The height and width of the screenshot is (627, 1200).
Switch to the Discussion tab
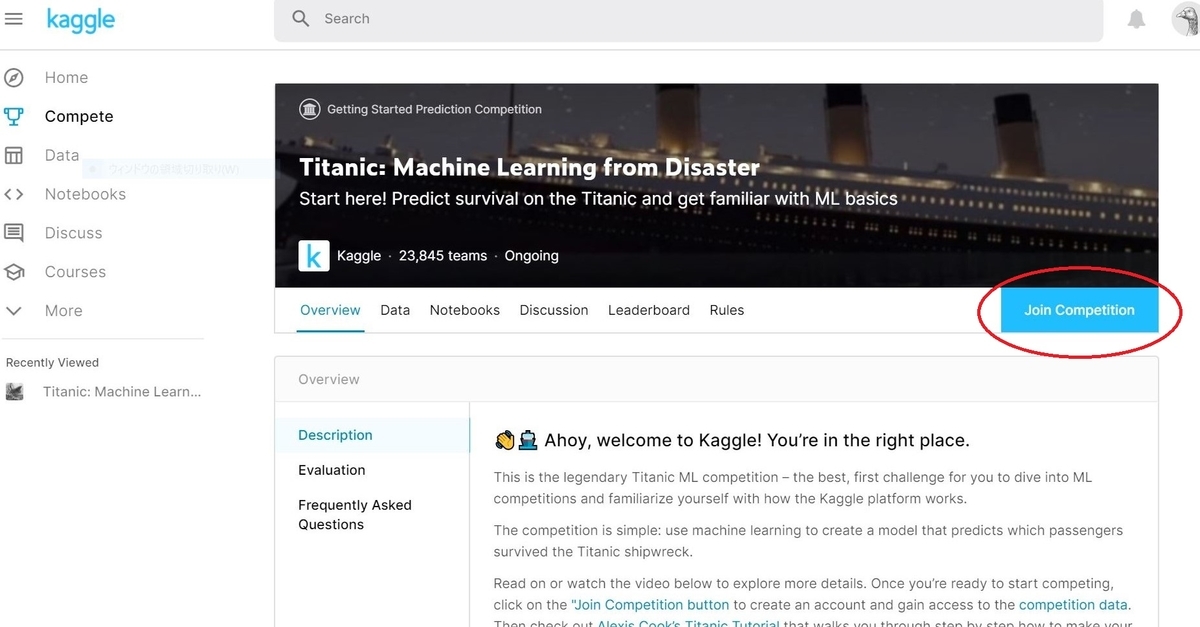click(554, 310)
